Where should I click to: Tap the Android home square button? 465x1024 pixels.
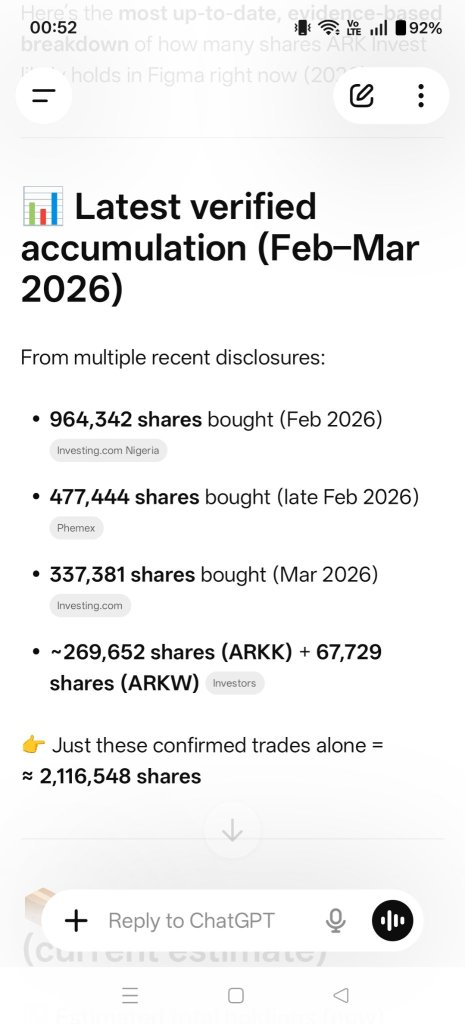tap(236, 995)
